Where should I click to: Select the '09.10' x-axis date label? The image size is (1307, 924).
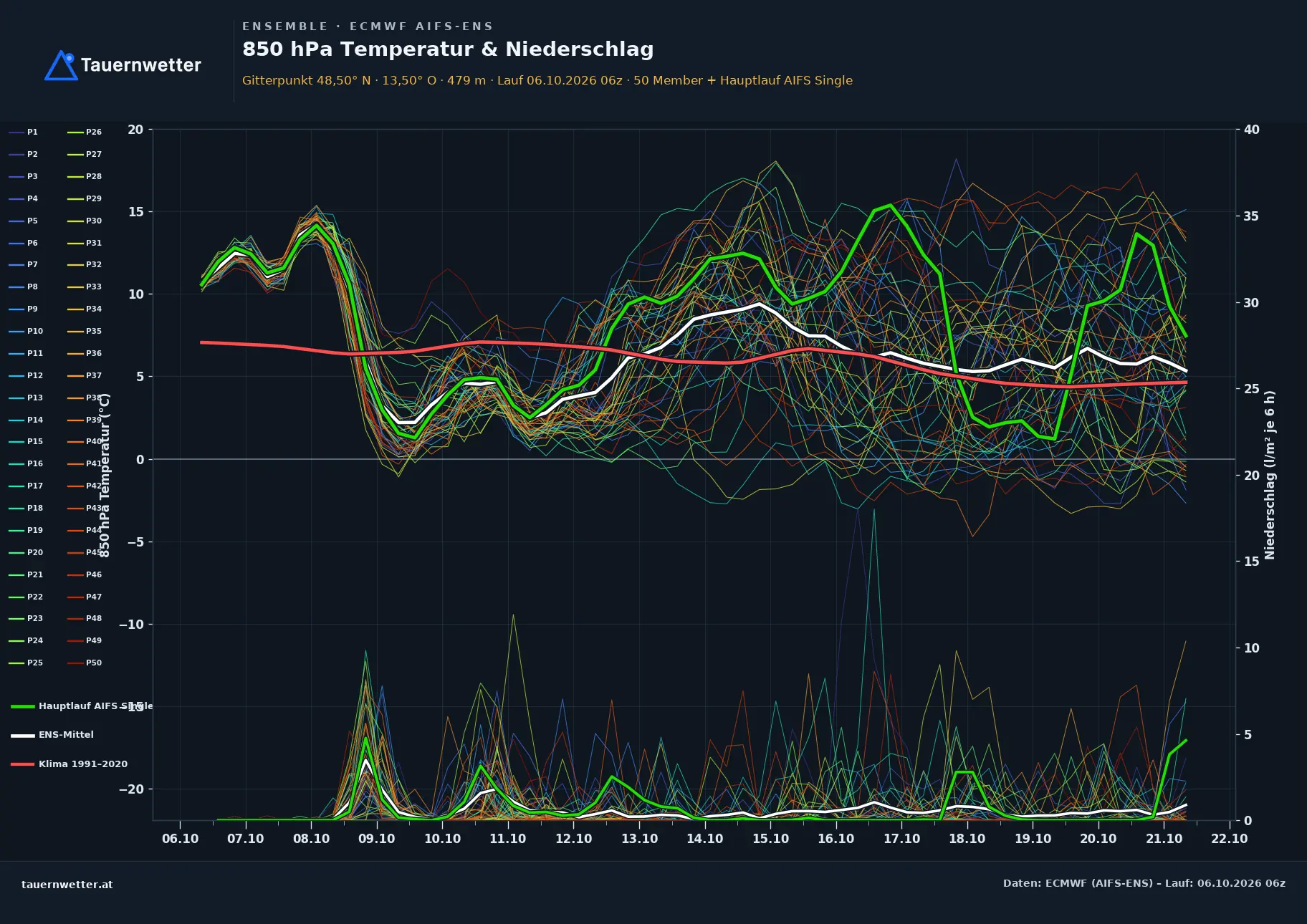(377, 839)
